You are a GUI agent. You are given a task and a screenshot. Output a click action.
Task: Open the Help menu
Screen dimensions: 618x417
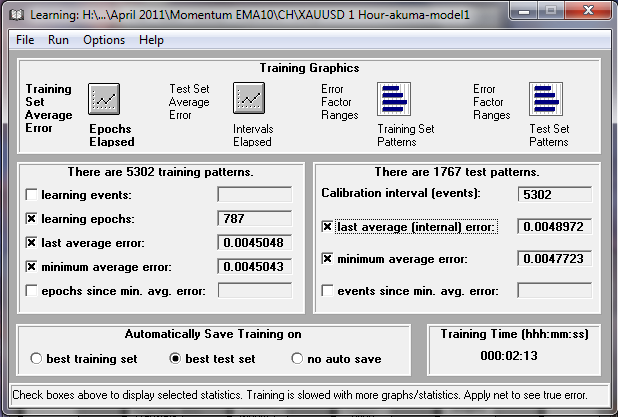tap(151, 40)
